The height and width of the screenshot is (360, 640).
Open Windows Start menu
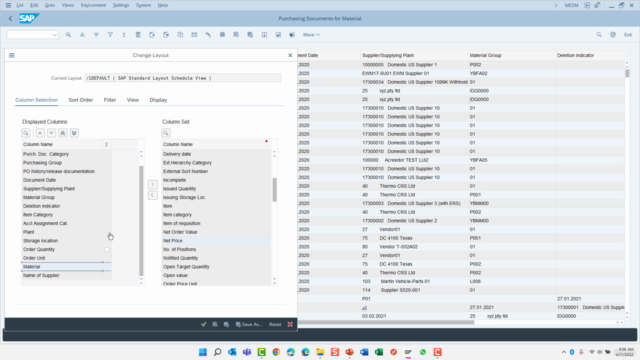click(203, 352)
